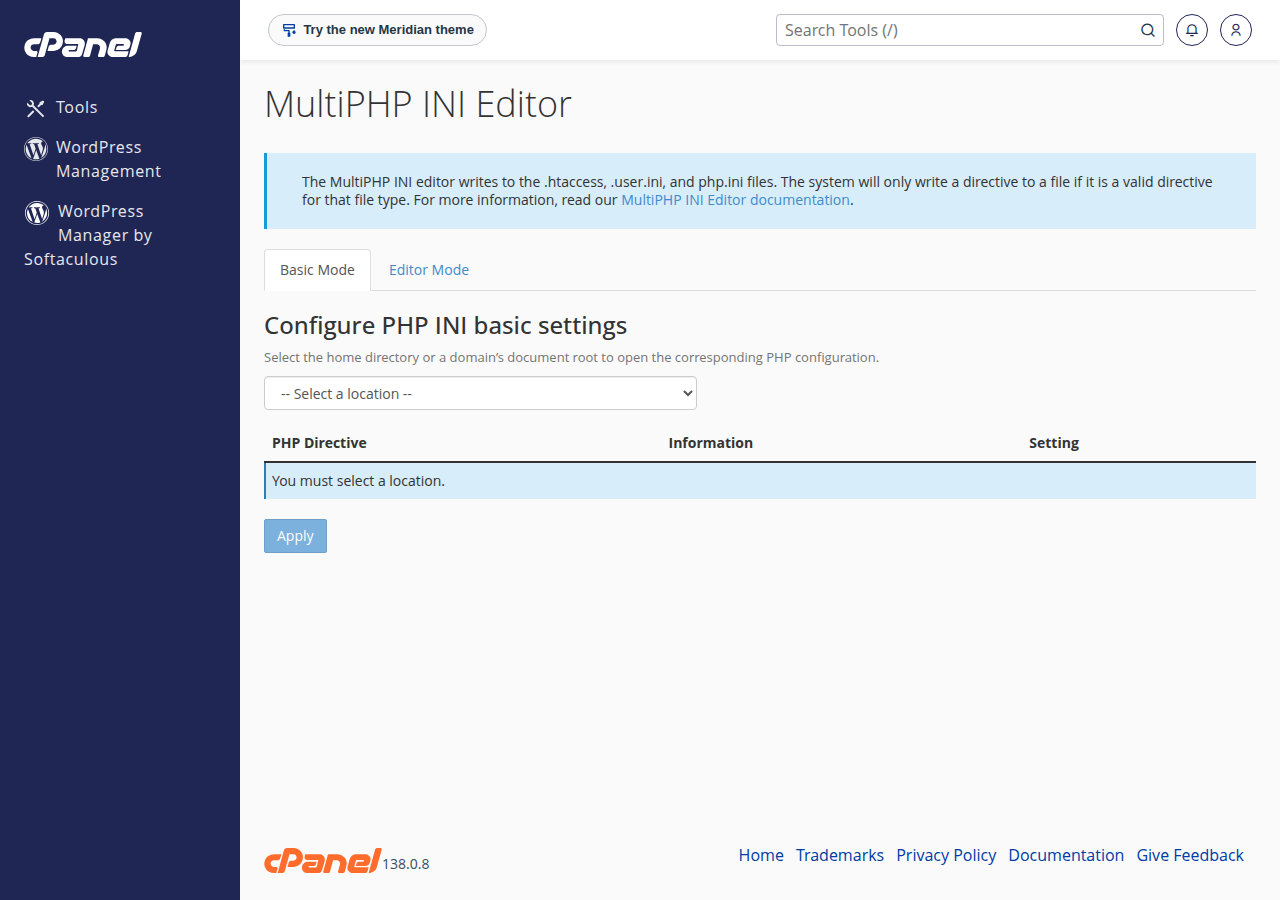Image resolution: width=1280 pixels, height=900 pixels.
Task: Click the MultiPHP INI Editor page title
Action: [418, 104]
